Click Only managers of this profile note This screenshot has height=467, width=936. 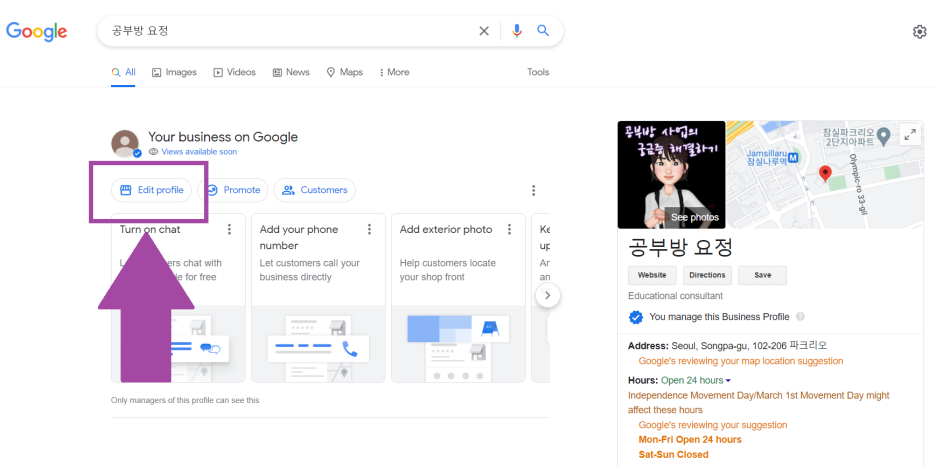click(185, 400)
